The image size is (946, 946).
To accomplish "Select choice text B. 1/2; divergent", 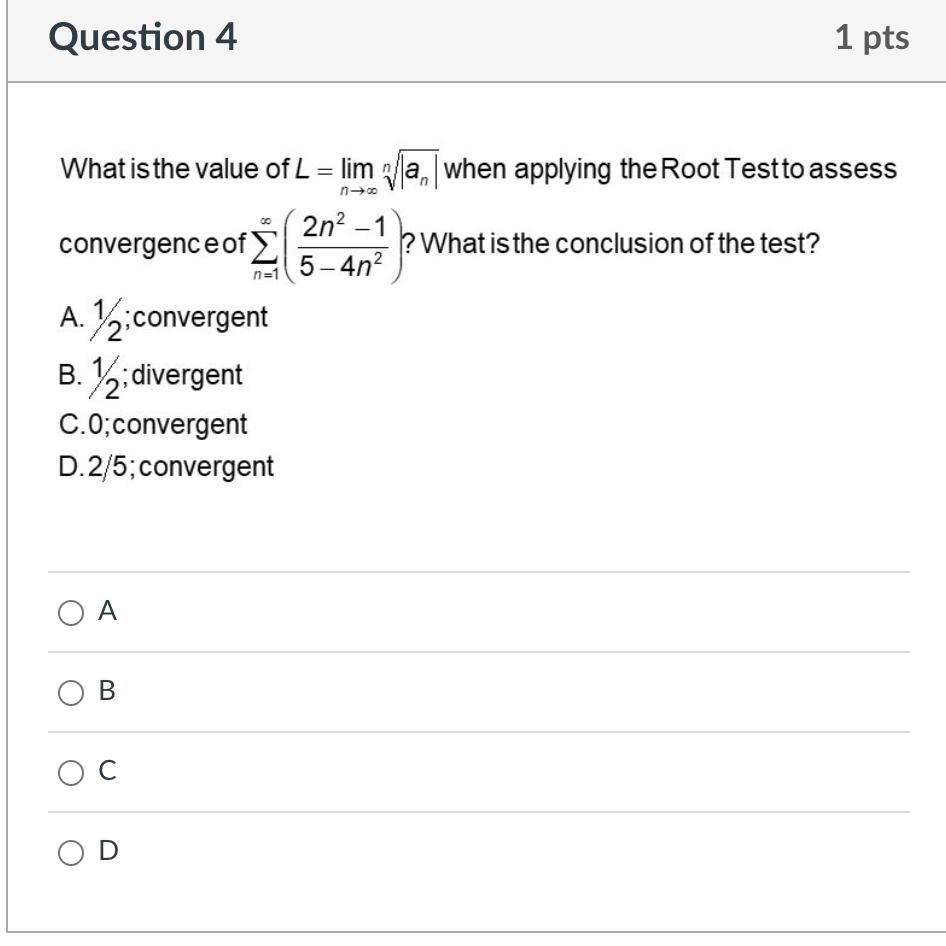I will 154,374.
